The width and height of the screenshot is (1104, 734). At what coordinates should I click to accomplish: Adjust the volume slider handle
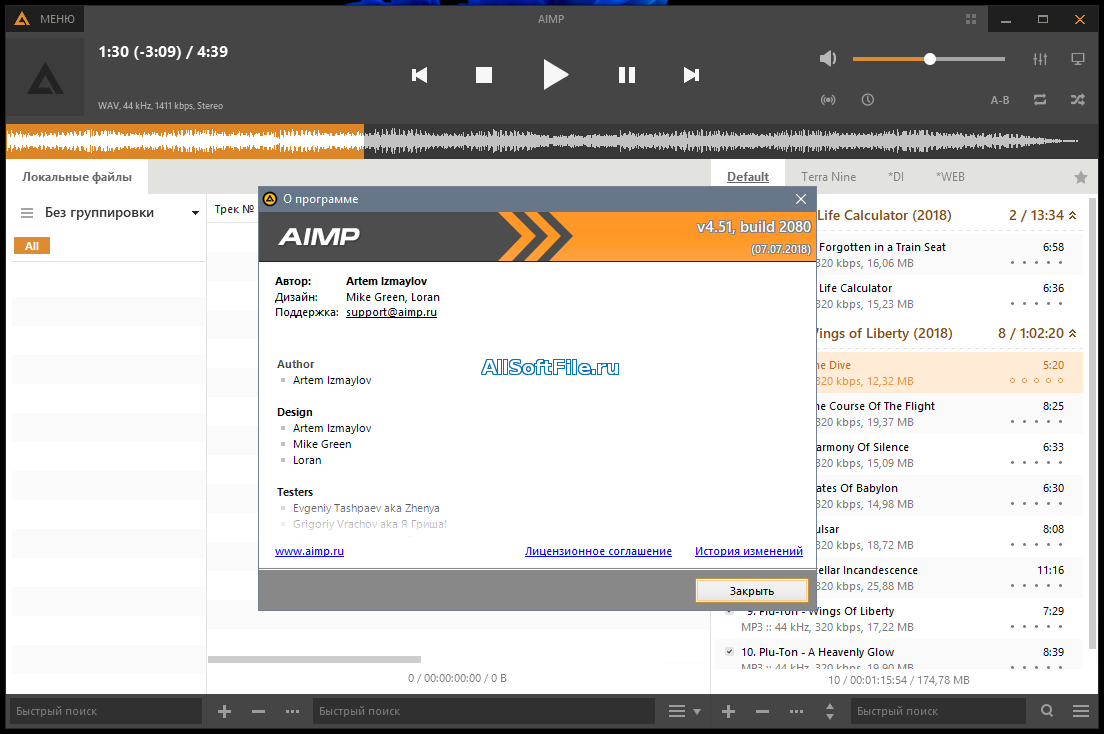pos(929,59)
